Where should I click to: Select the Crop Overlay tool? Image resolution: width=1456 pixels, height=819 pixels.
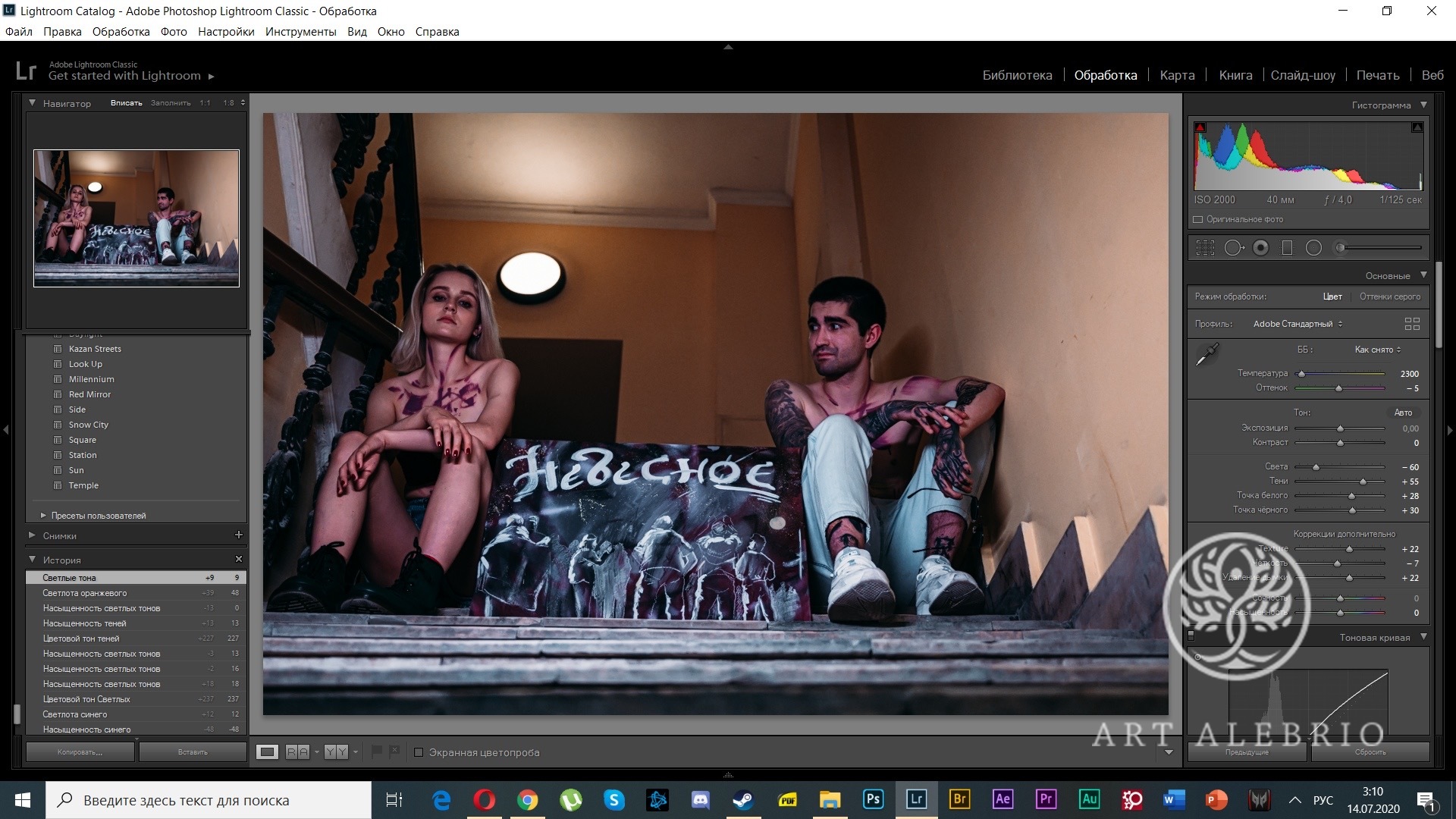(1205, 248)
